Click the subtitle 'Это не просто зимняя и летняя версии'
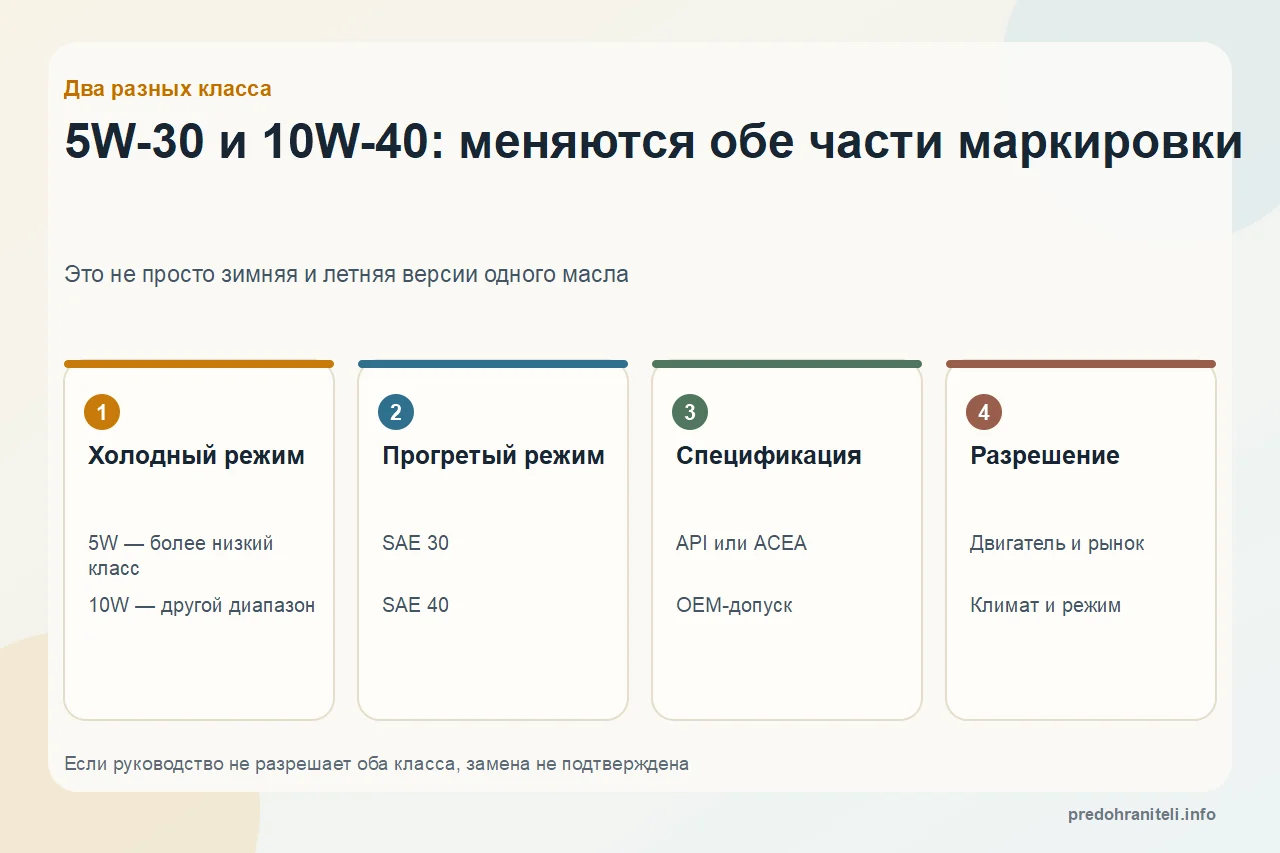Screen dimensions: 1280x853 (x=346, y=274)
